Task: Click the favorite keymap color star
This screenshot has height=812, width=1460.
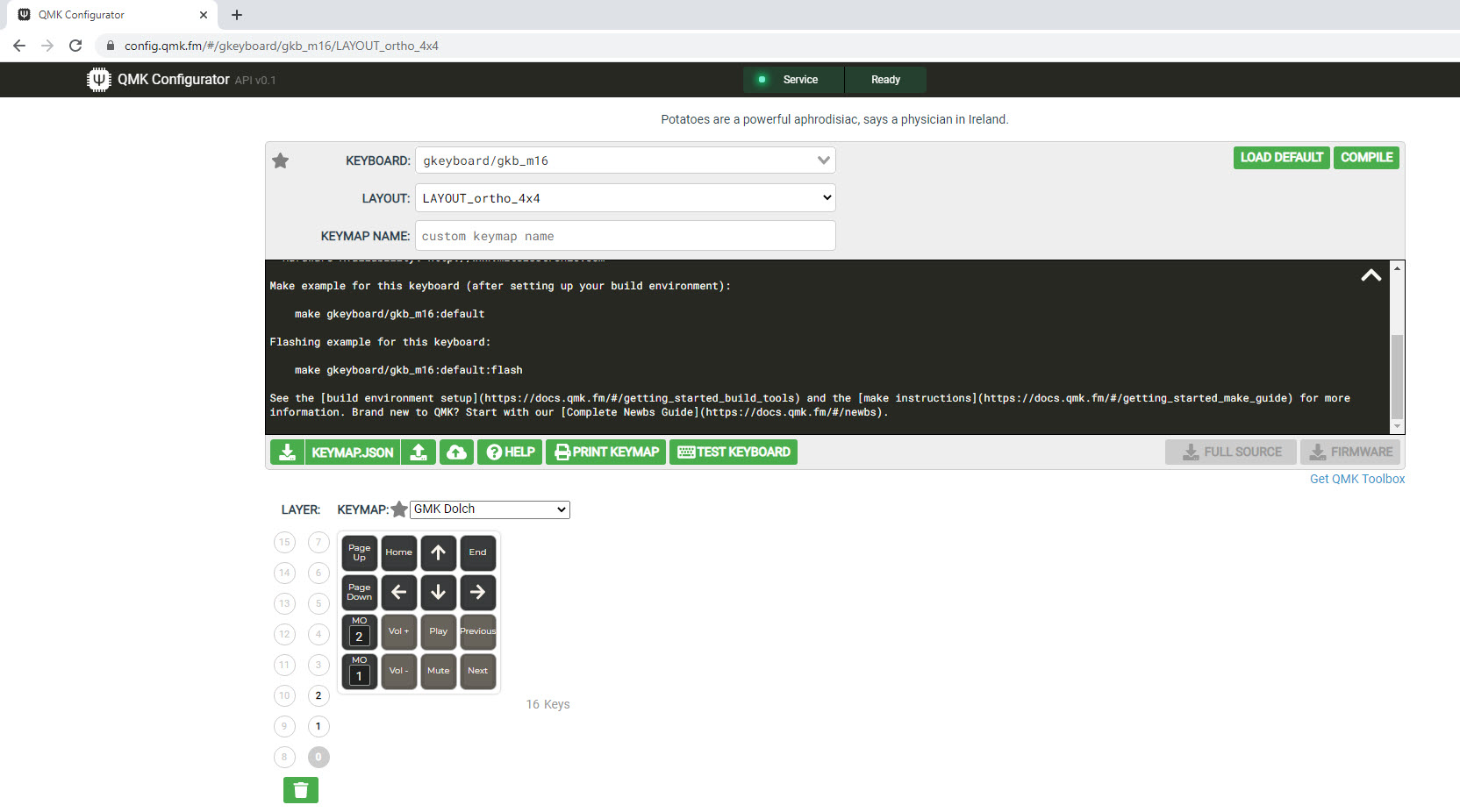Action: 399,509
